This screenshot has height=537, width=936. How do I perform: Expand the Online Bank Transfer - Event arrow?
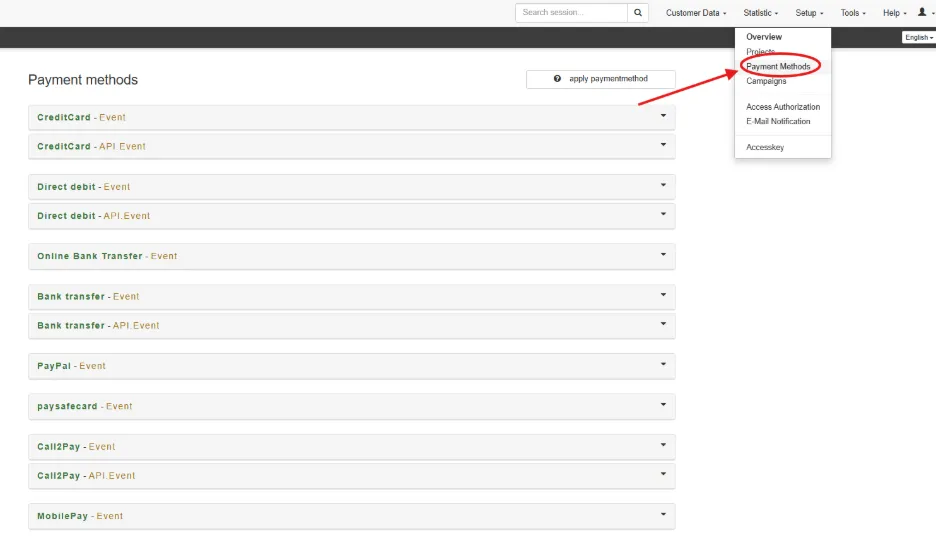pyautogui.click(x=663, y=254)
